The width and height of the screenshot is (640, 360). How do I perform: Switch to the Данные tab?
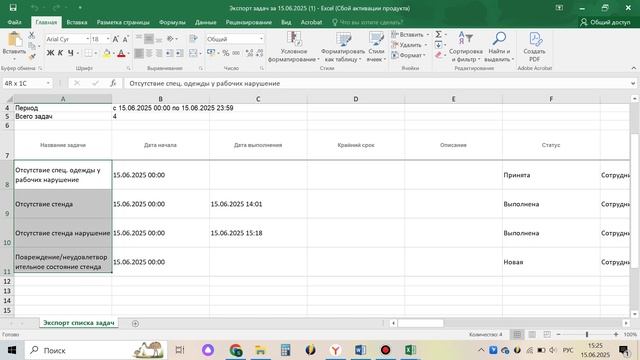click(205, 22)
